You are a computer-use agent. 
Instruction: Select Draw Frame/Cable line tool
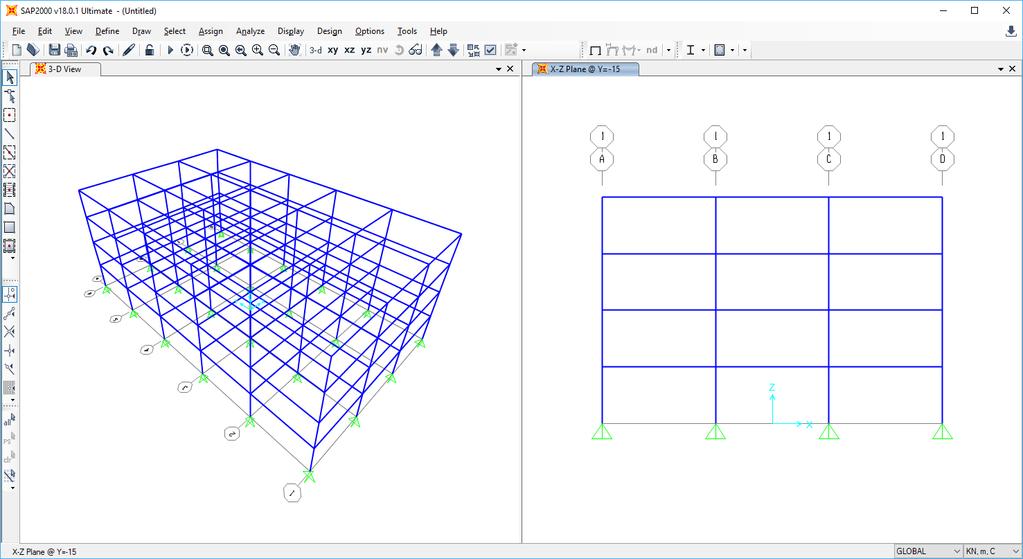pyautogui.click(x=10, y=134)
